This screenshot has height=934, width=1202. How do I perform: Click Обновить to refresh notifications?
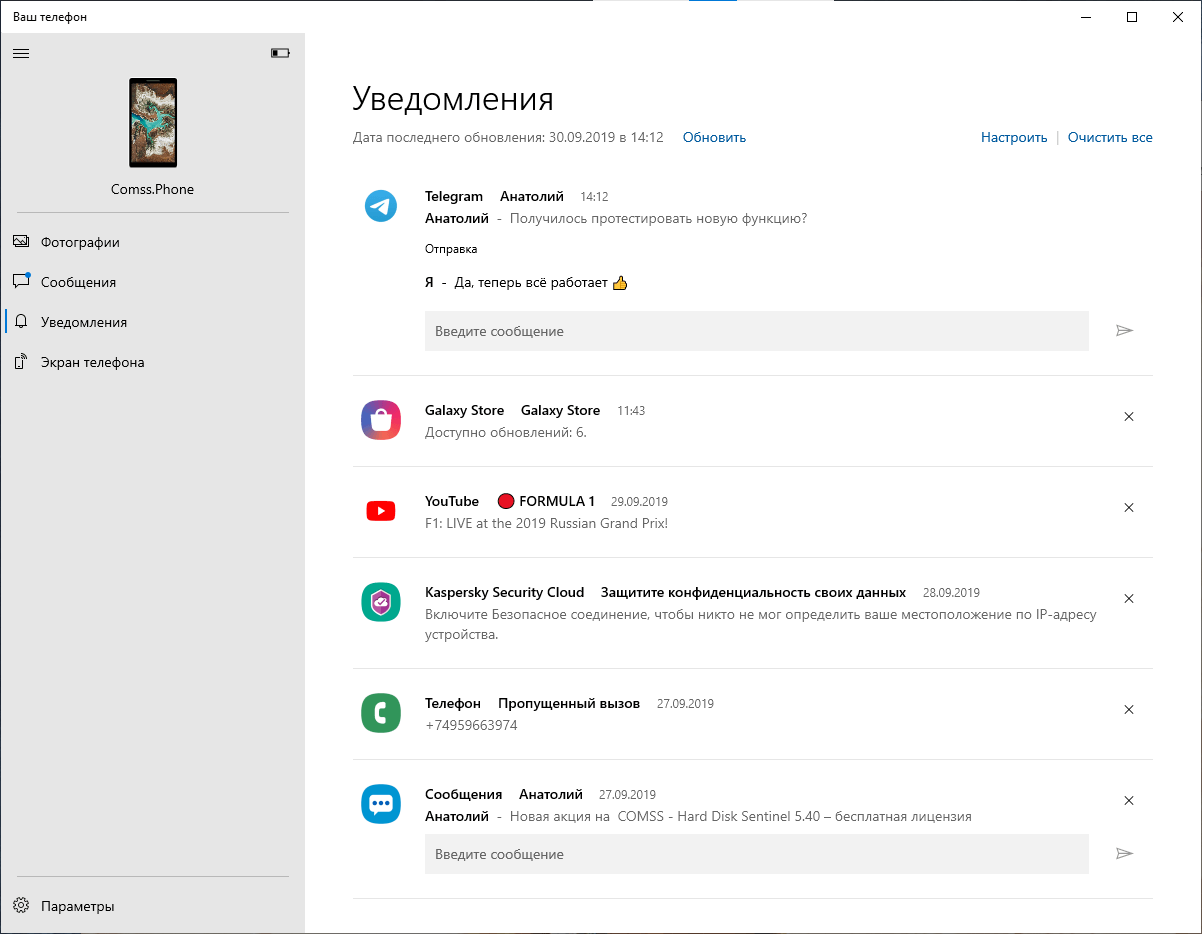[713, 137]
